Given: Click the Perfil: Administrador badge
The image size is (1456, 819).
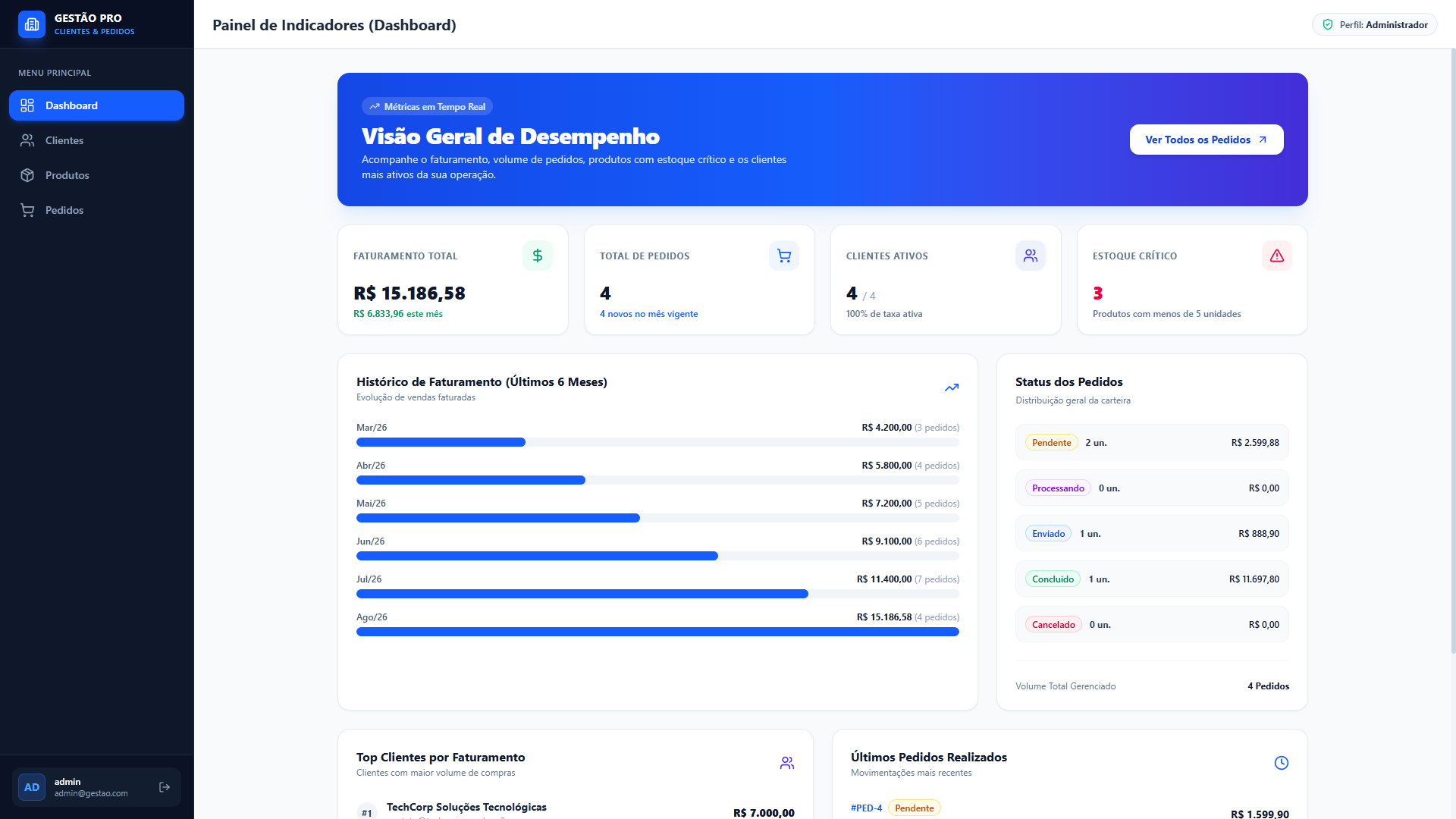Looking at the screenshot, I should coord(1375,24).
